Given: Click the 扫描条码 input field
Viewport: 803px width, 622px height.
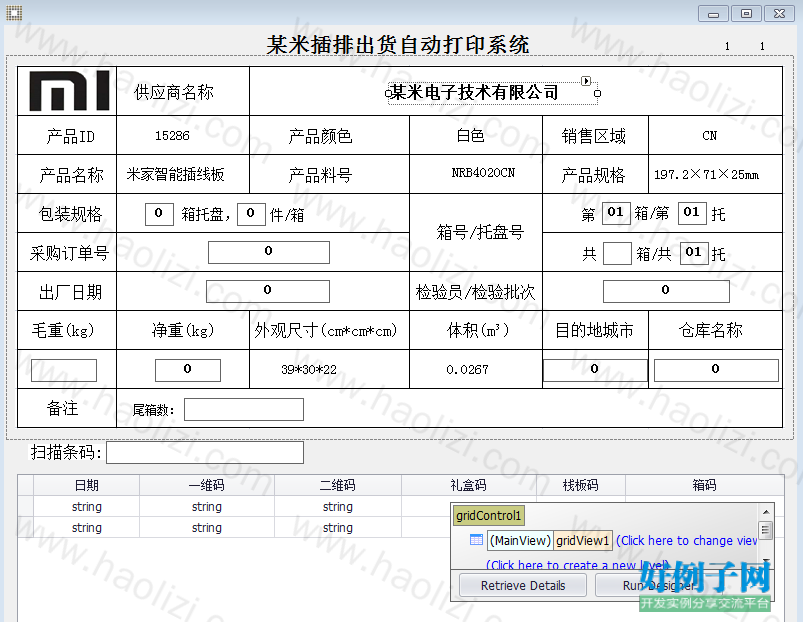Looking at the screenshot, I should (x=205, y=453).
